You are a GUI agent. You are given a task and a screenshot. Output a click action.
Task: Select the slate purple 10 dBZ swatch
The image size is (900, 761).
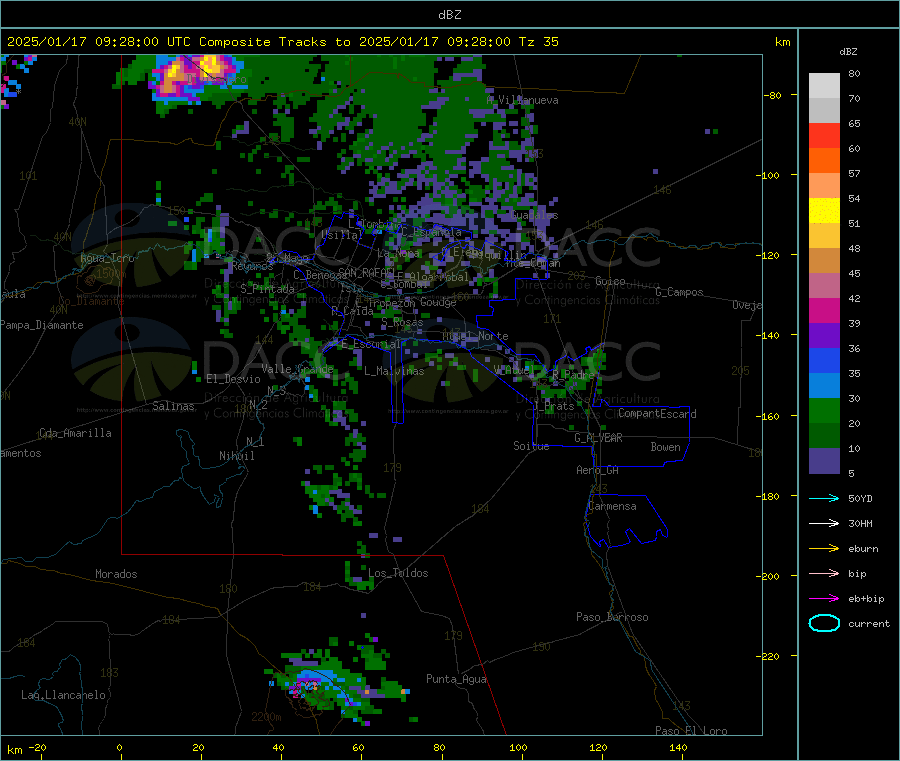[x=824, y=460]
